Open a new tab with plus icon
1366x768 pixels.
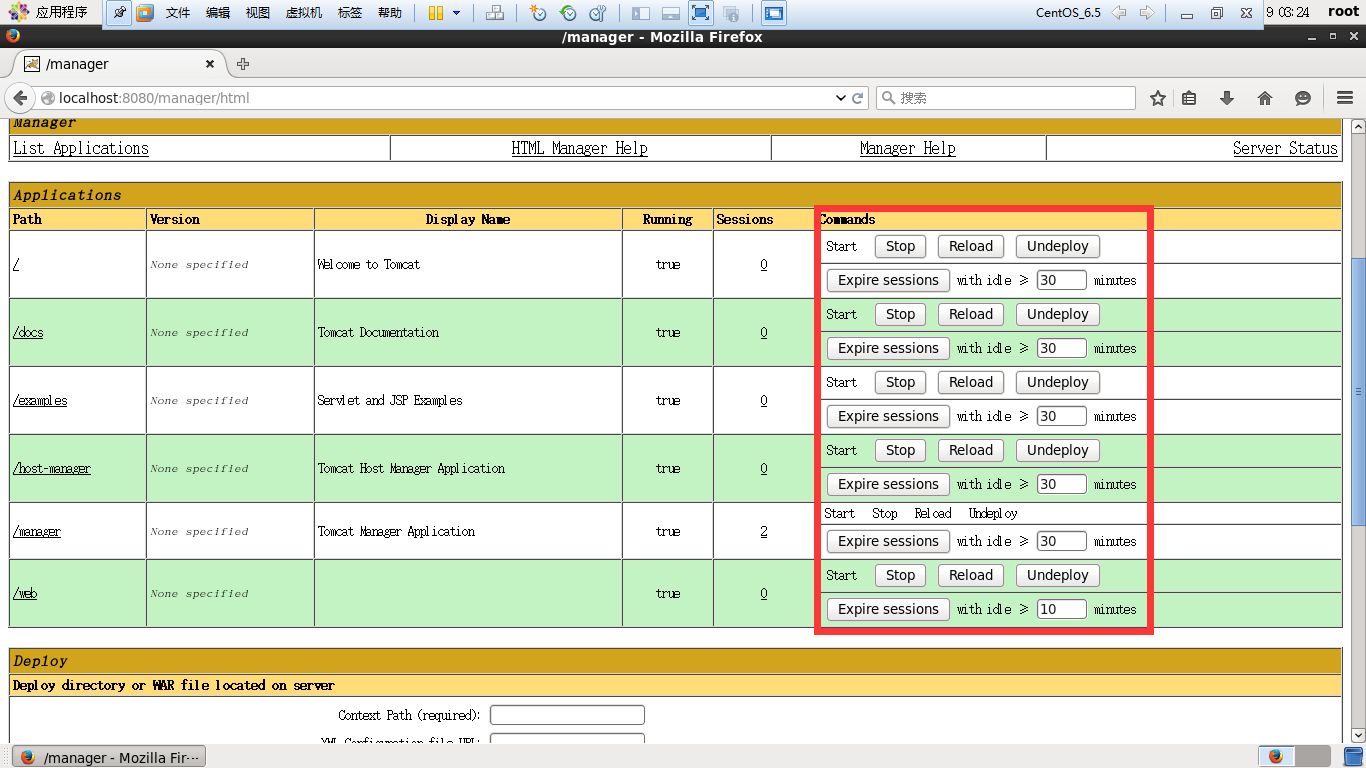242,64
